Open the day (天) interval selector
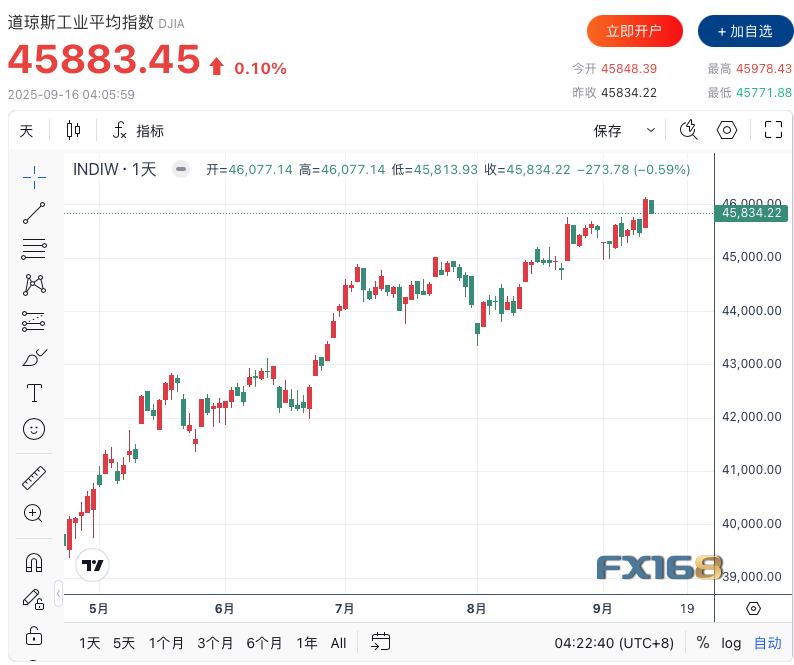794x665 pixels. 26,131
